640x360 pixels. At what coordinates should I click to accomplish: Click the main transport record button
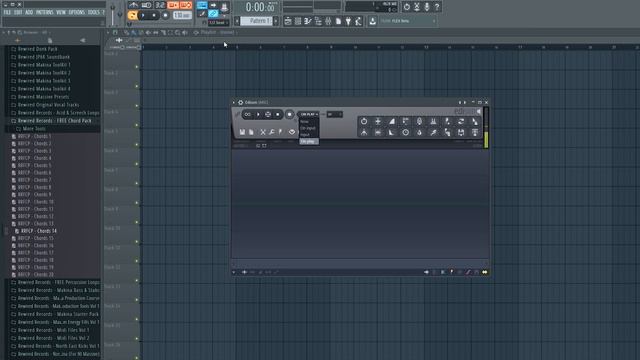pyautogui.click(x=165, y=16)
